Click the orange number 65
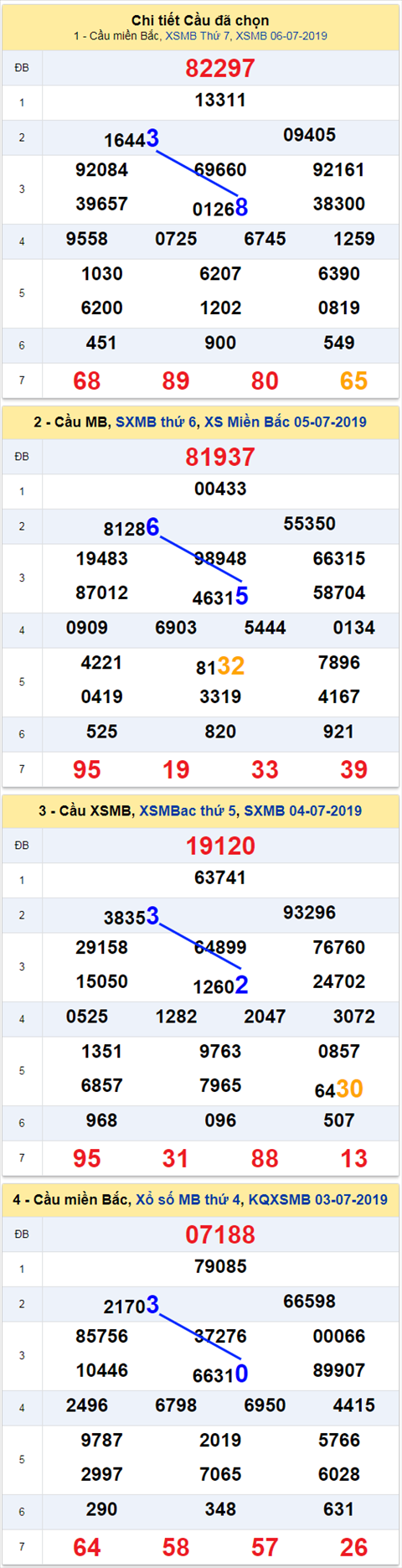The image size is (402, 1568). (x=354, y=381)
